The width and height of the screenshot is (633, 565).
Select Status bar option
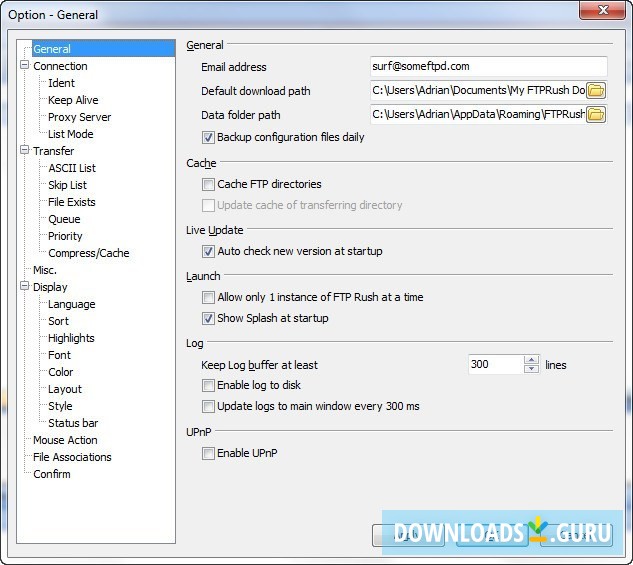point(73,423)
